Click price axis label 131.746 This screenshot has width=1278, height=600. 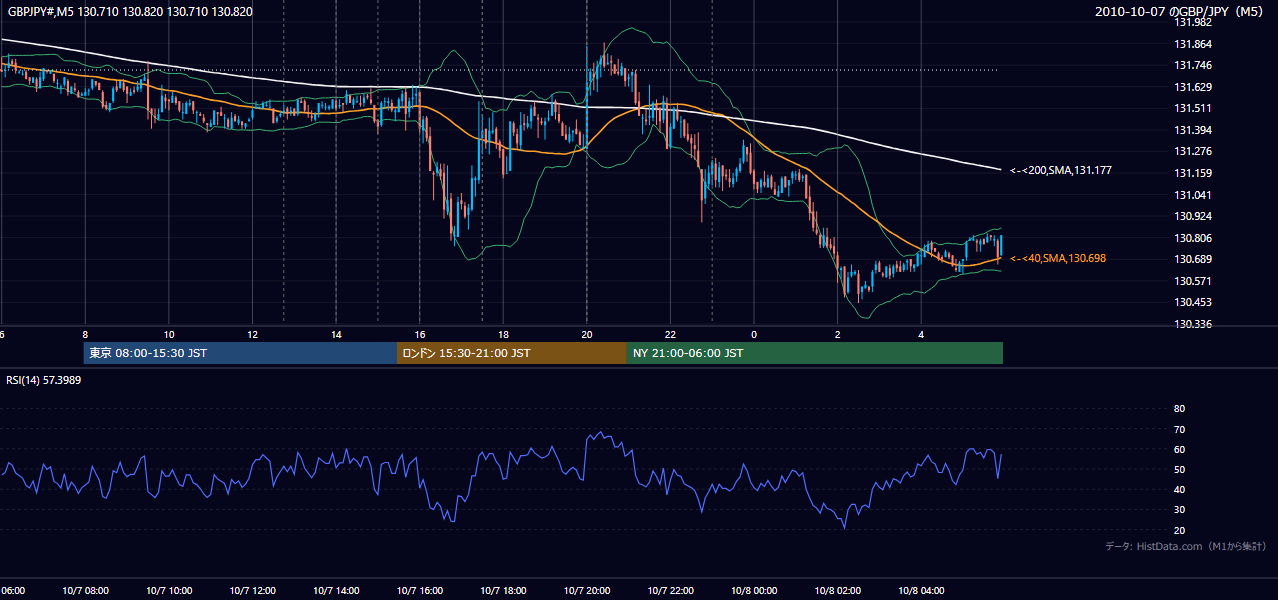click(1191, 65)
